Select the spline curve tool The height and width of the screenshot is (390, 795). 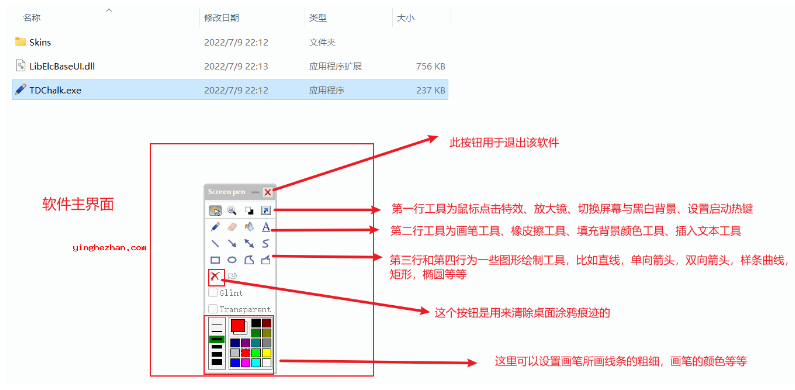pos(266,243)
